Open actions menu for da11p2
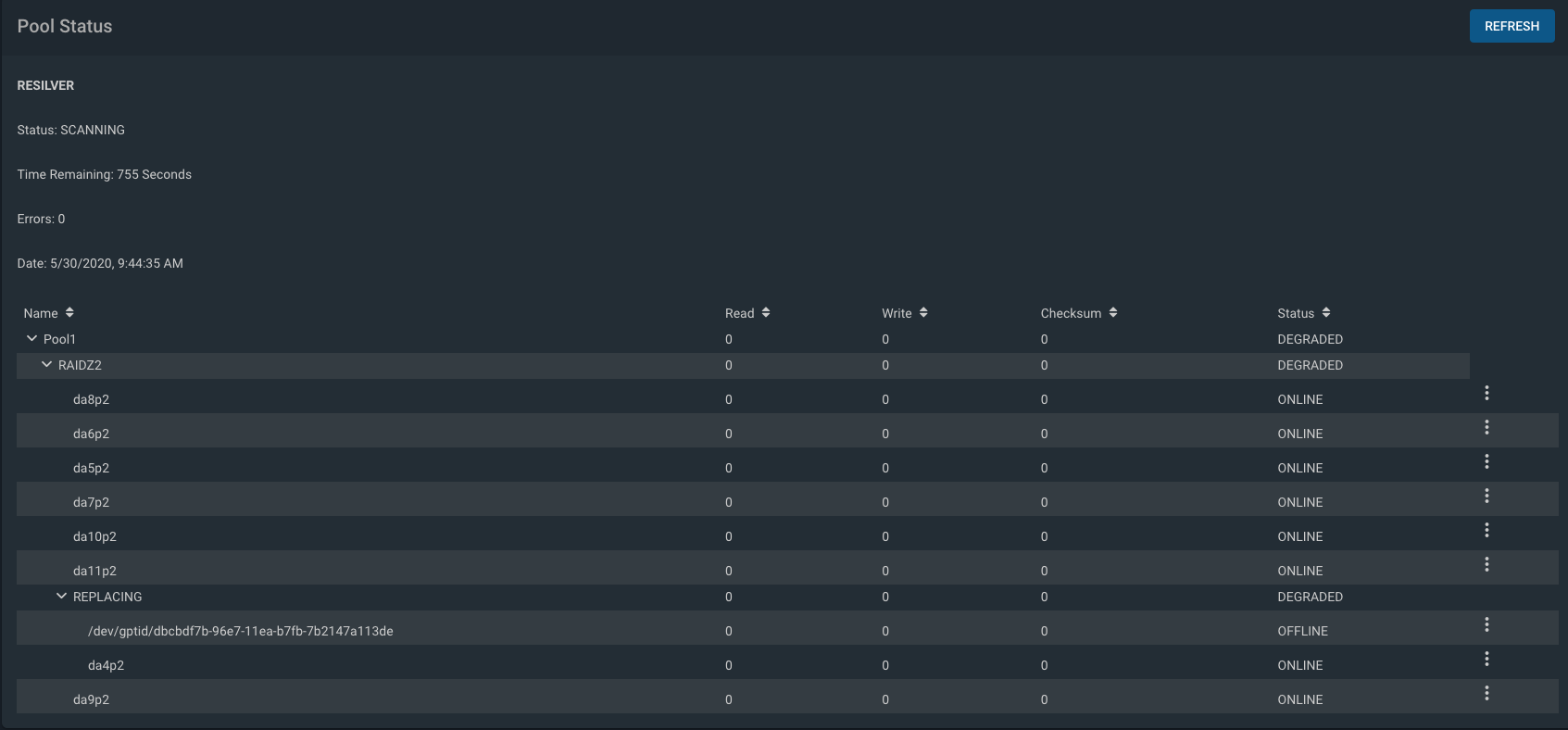 [x=1486, y=564]
